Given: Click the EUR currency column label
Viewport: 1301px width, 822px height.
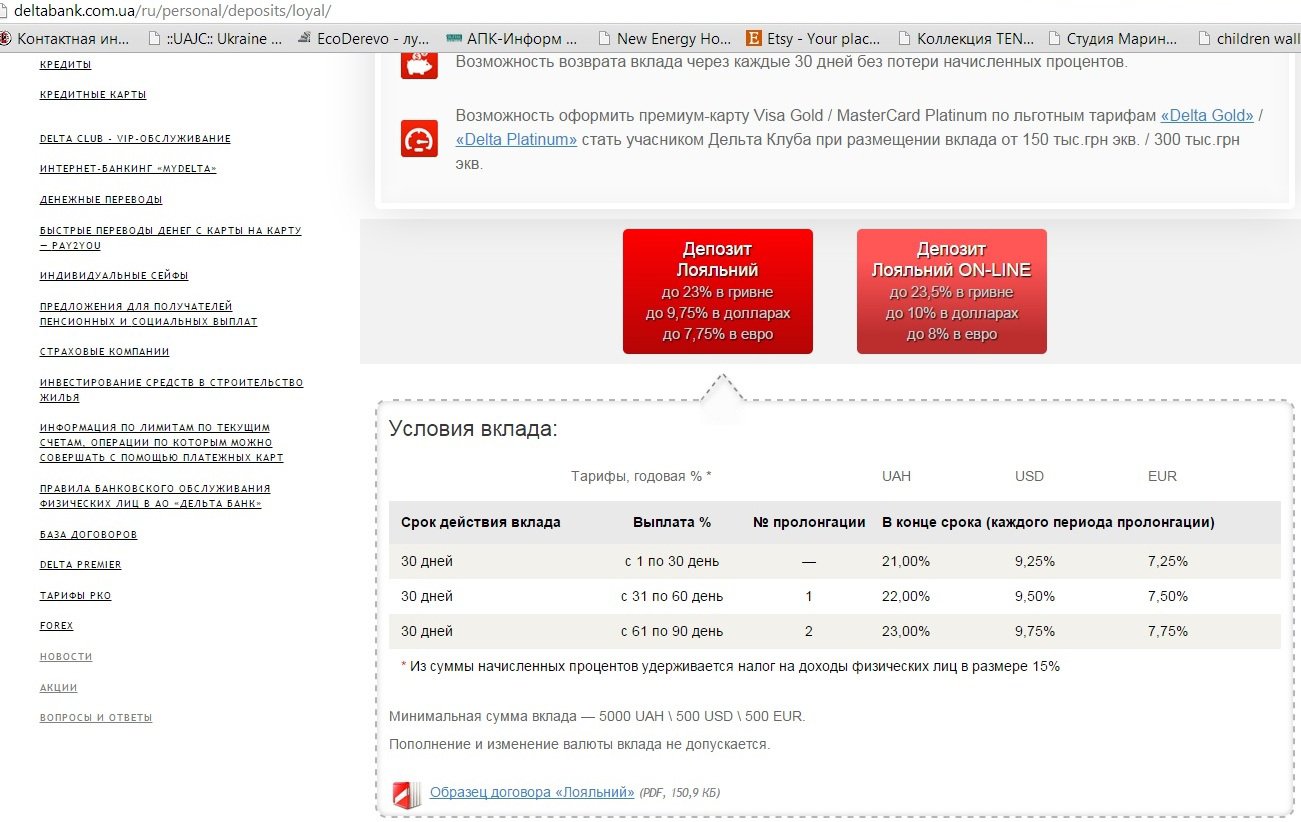Looking at the screenshot, I should coord(1162,476).
